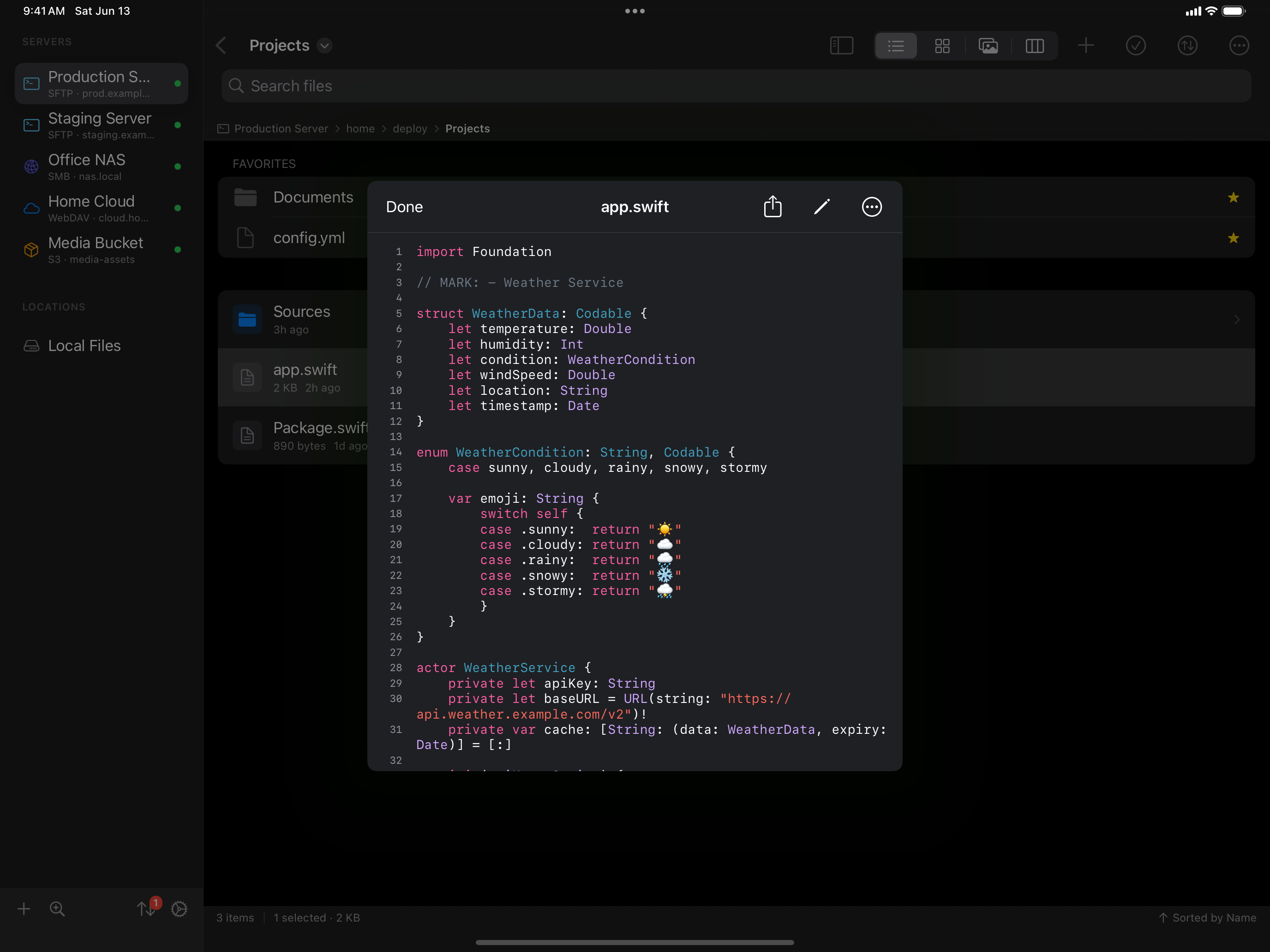Click the checkmark select icon in the toolbar

(x=1136, y=45)
